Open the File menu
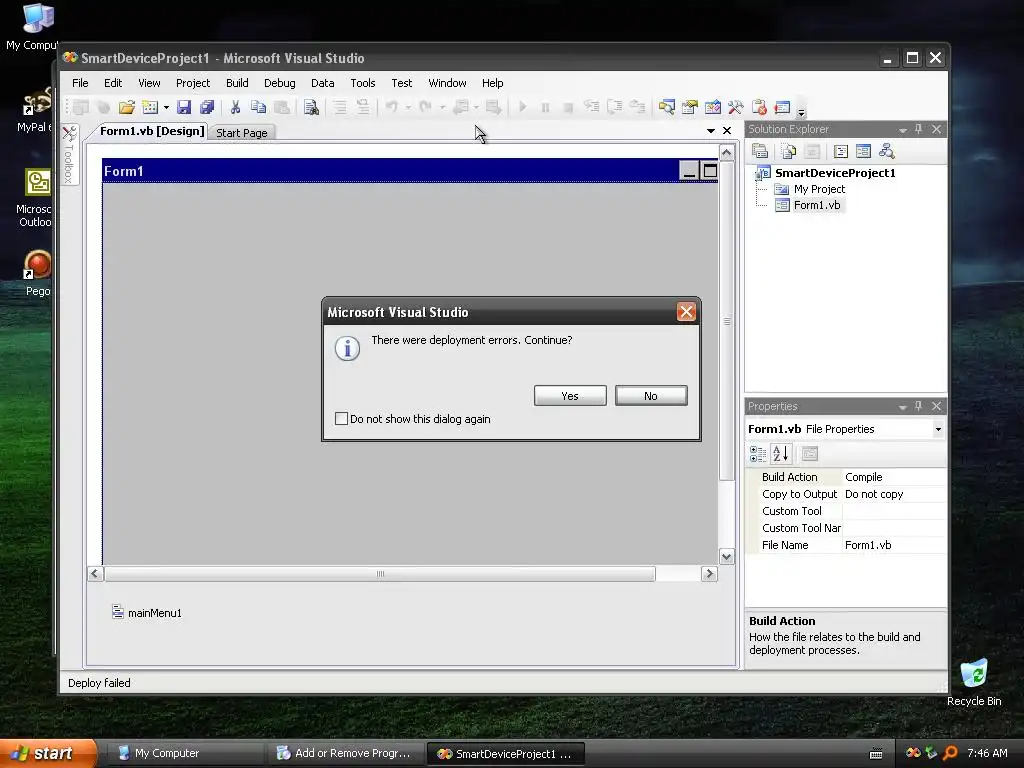 tap(80, 83)
